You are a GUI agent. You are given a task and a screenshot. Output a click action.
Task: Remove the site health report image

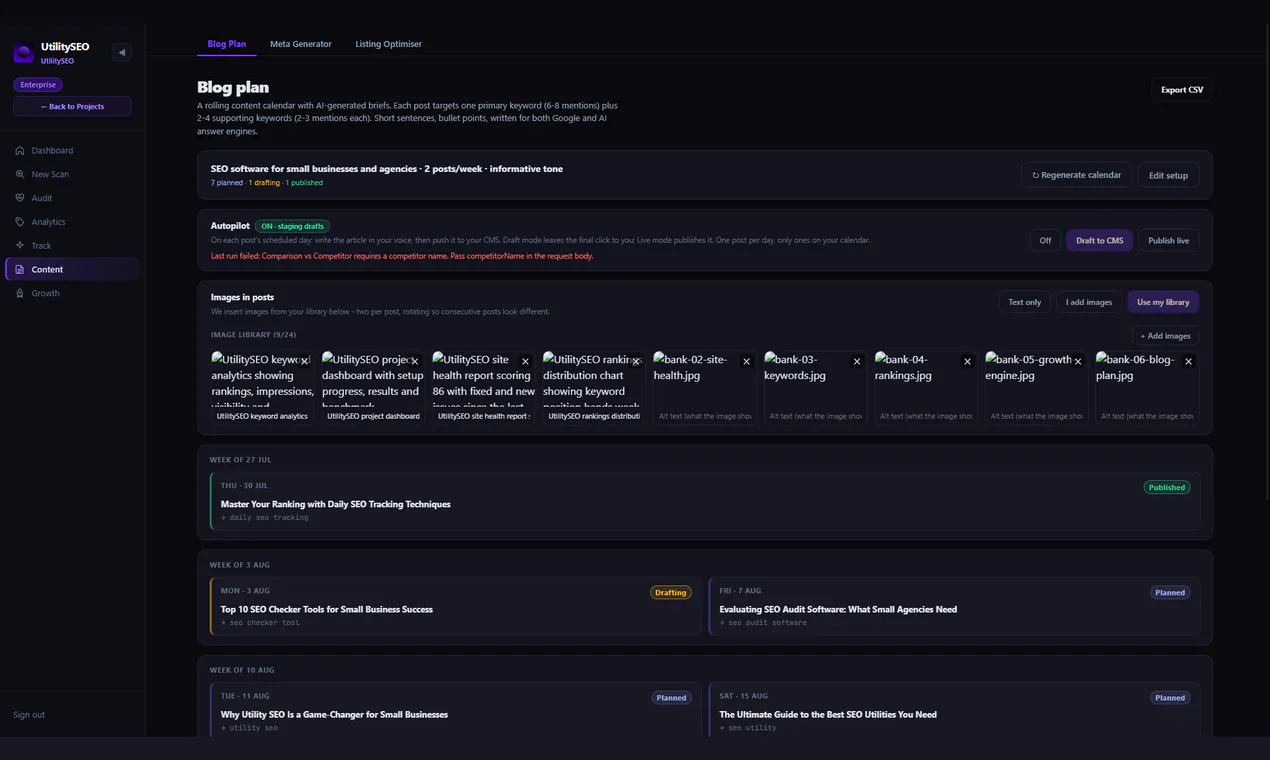click(525, 361)
